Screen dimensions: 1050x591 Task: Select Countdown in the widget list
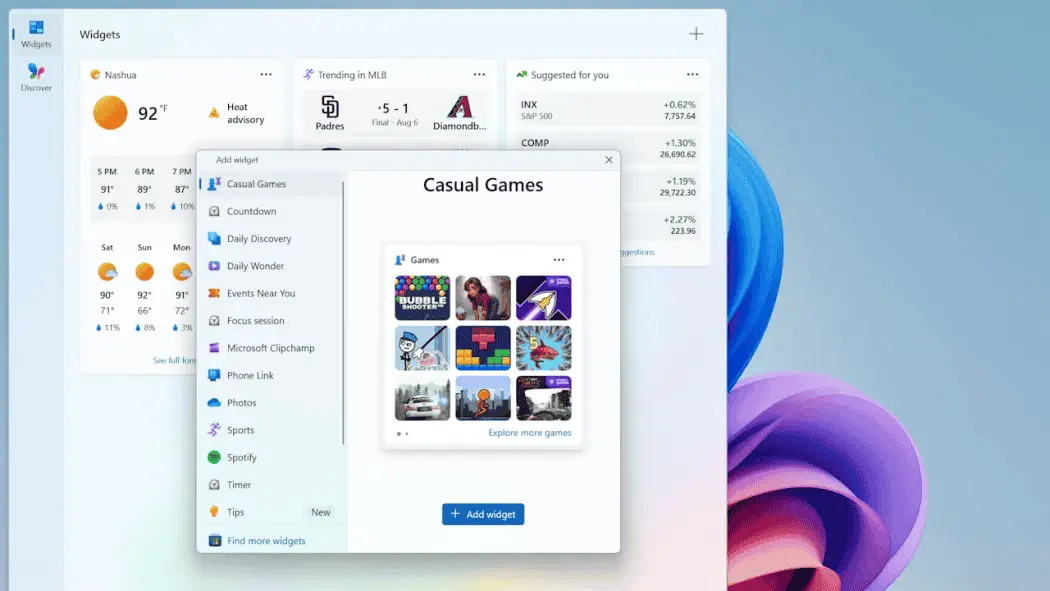pyautogui.click(x=271, y=211)
